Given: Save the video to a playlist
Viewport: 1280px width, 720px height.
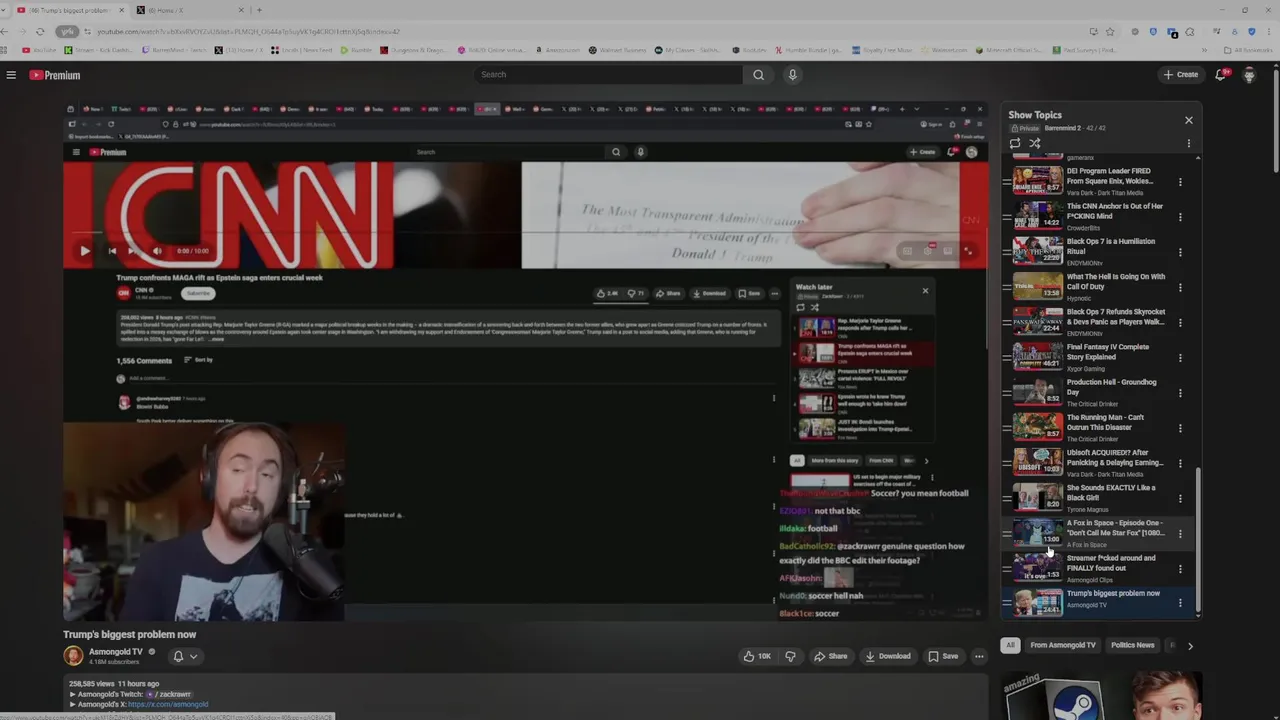Looking at the screenshot, I should 943,657.
